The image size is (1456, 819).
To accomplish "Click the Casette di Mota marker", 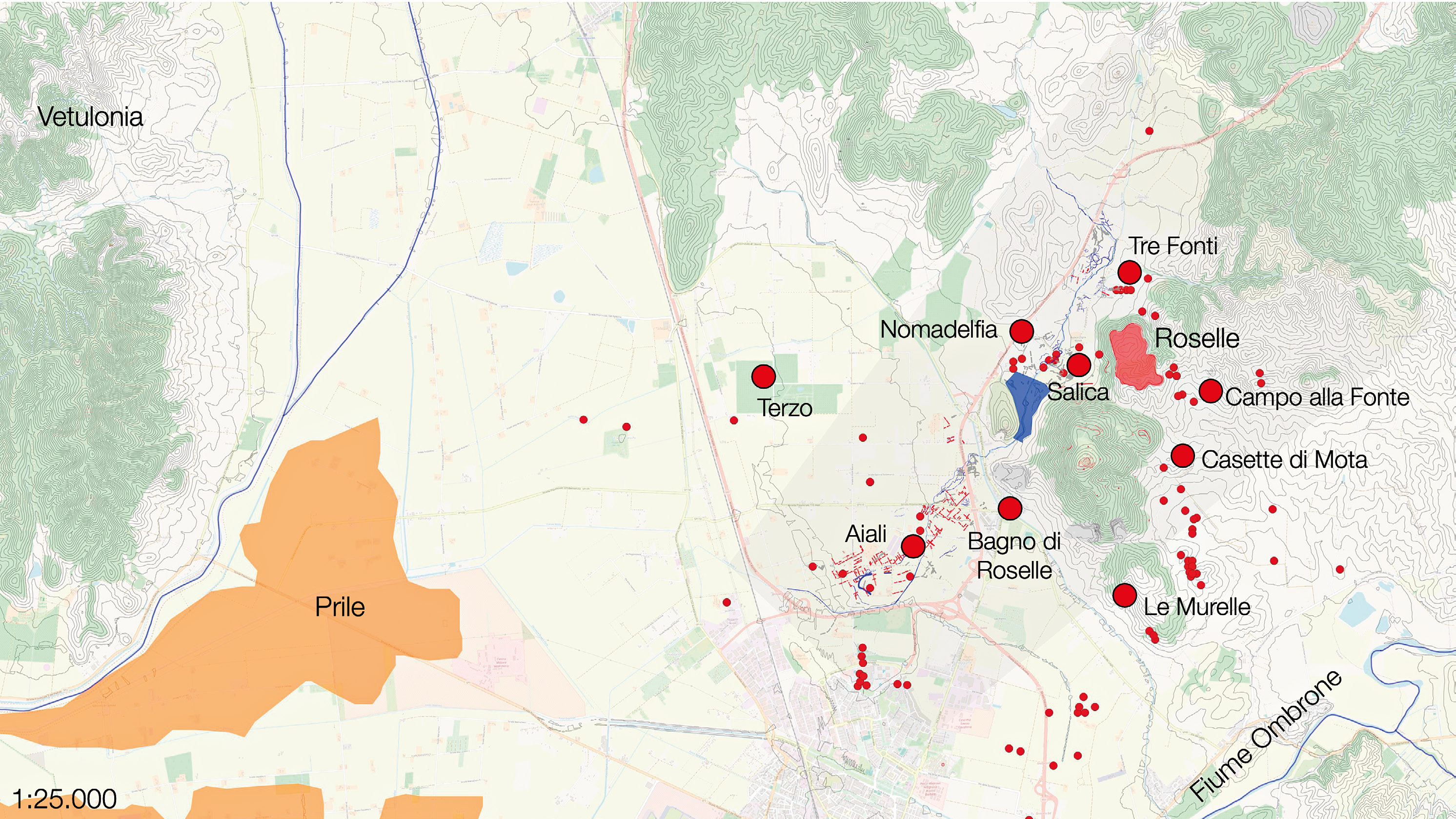I will (1182, 456).
